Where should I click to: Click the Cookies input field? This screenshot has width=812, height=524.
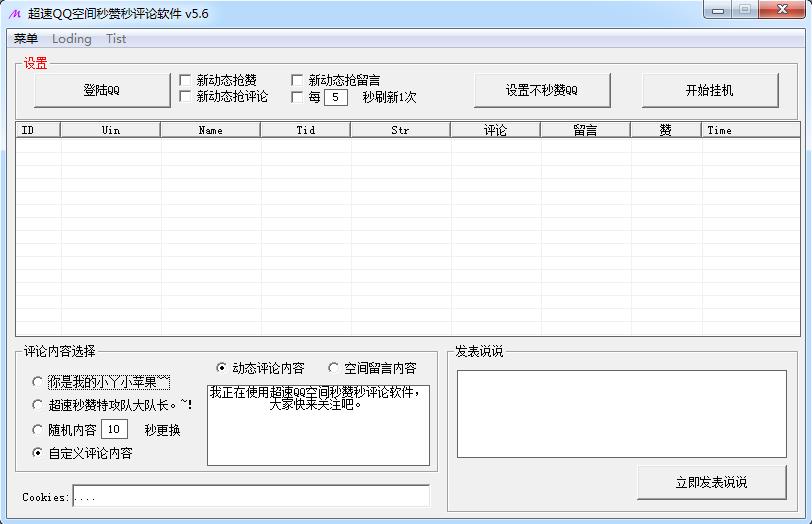click(250, 496)
